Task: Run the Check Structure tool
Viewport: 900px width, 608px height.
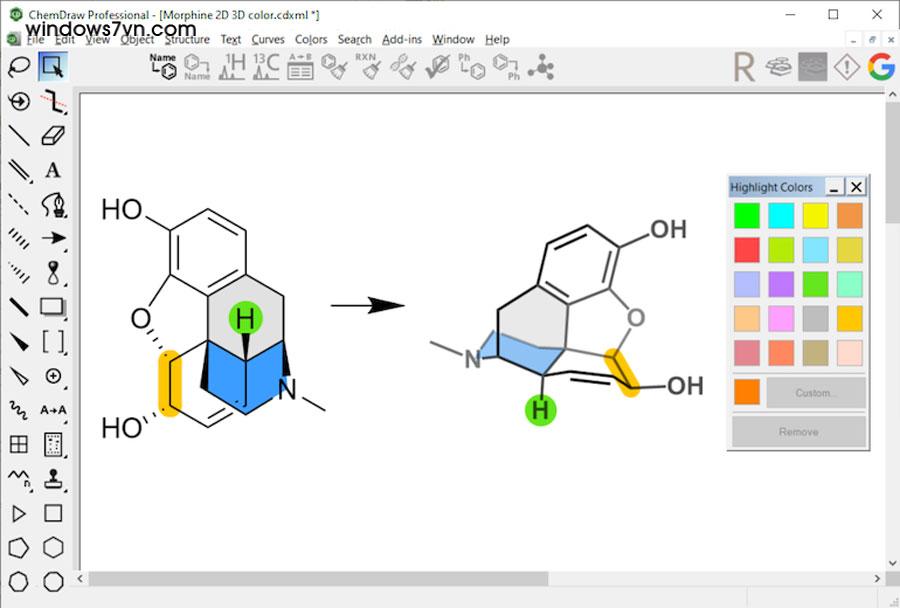Action: 438,68
